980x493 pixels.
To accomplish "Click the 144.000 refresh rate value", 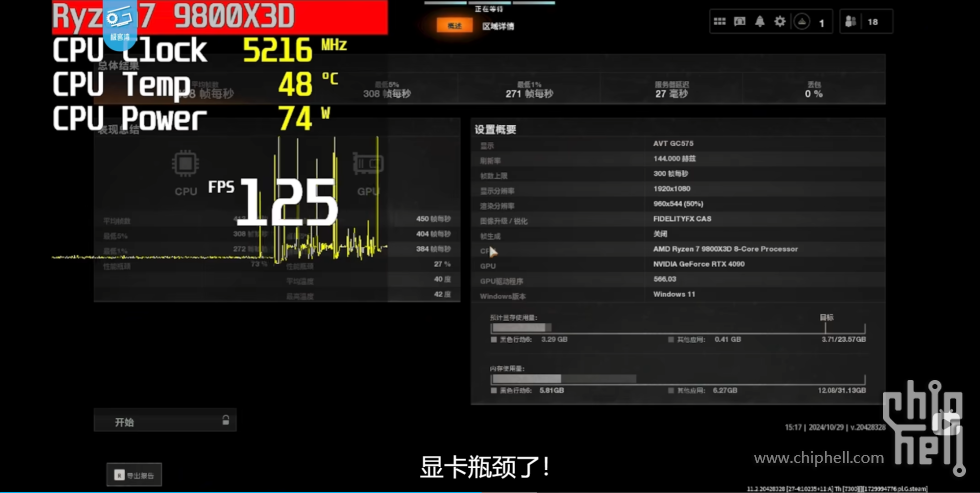I will tap(675, 159).
